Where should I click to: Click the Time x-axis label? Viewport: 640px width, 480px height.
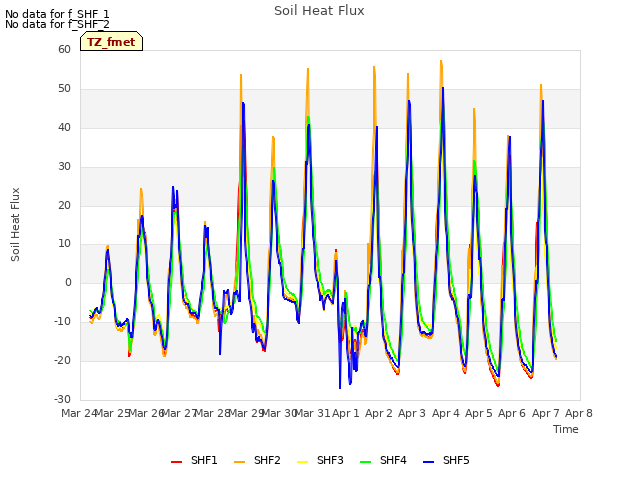(x=566, y=429)
